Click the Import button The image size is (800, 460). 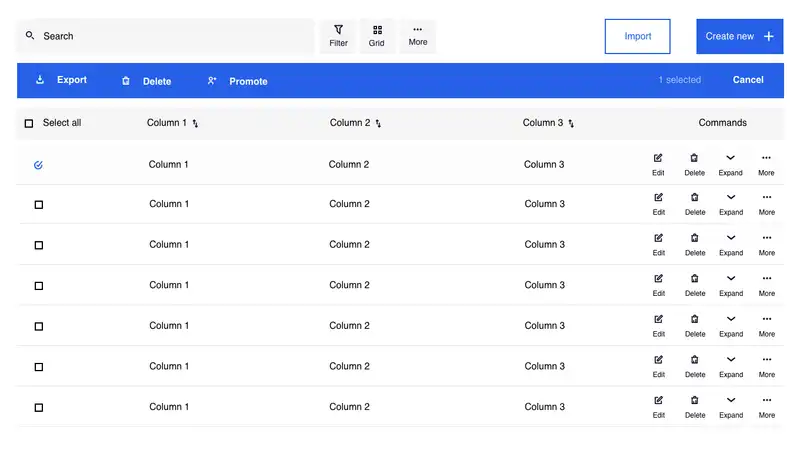click(637, 36)
